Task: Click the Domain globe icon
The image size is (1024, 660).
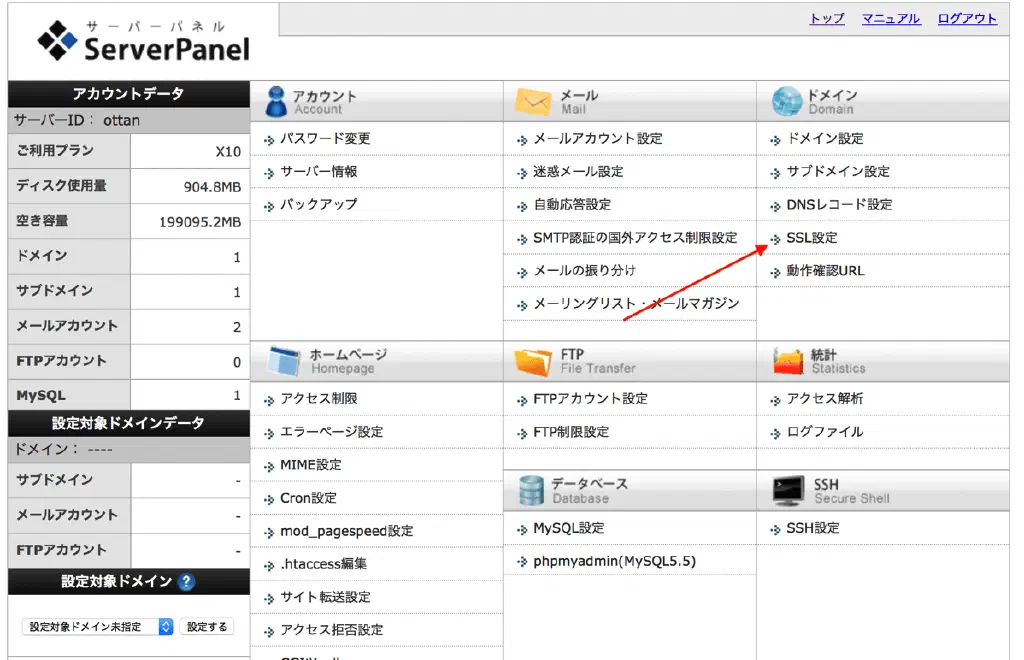Action: coord(787,101)
